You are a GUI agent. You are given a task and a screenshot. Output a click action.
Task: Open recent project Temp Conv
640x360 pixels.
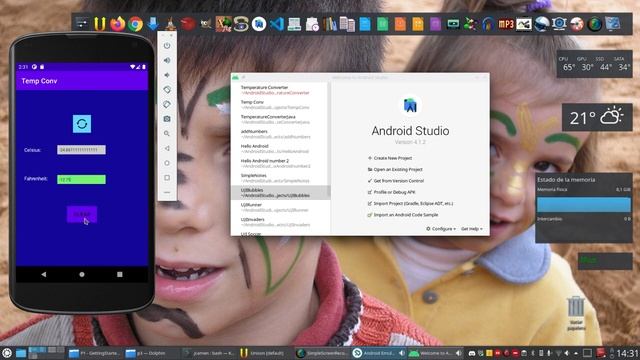280,104
